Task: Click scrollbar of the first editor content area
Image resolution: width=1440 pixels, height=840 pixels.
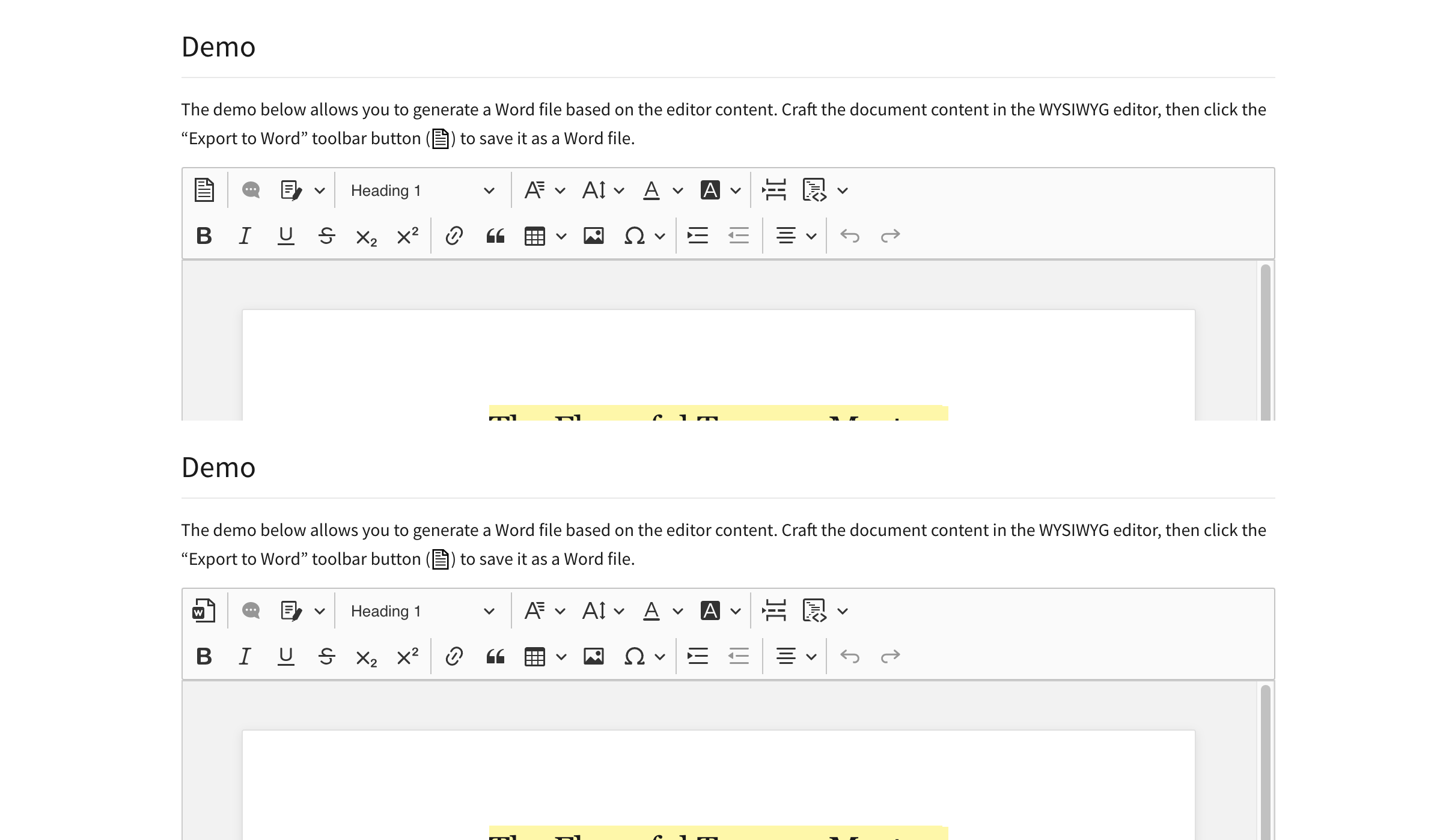Action: click(1265, 341)
